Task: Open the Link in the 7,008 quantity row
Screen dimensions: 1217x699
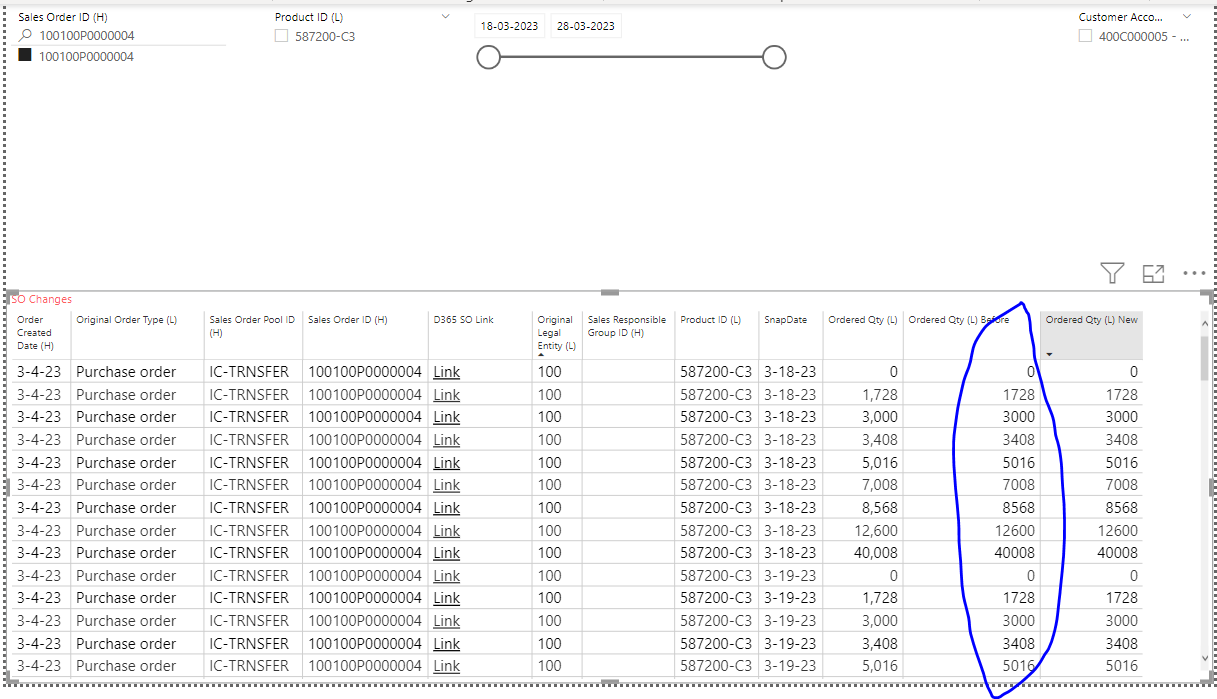Action: [446, 485]
